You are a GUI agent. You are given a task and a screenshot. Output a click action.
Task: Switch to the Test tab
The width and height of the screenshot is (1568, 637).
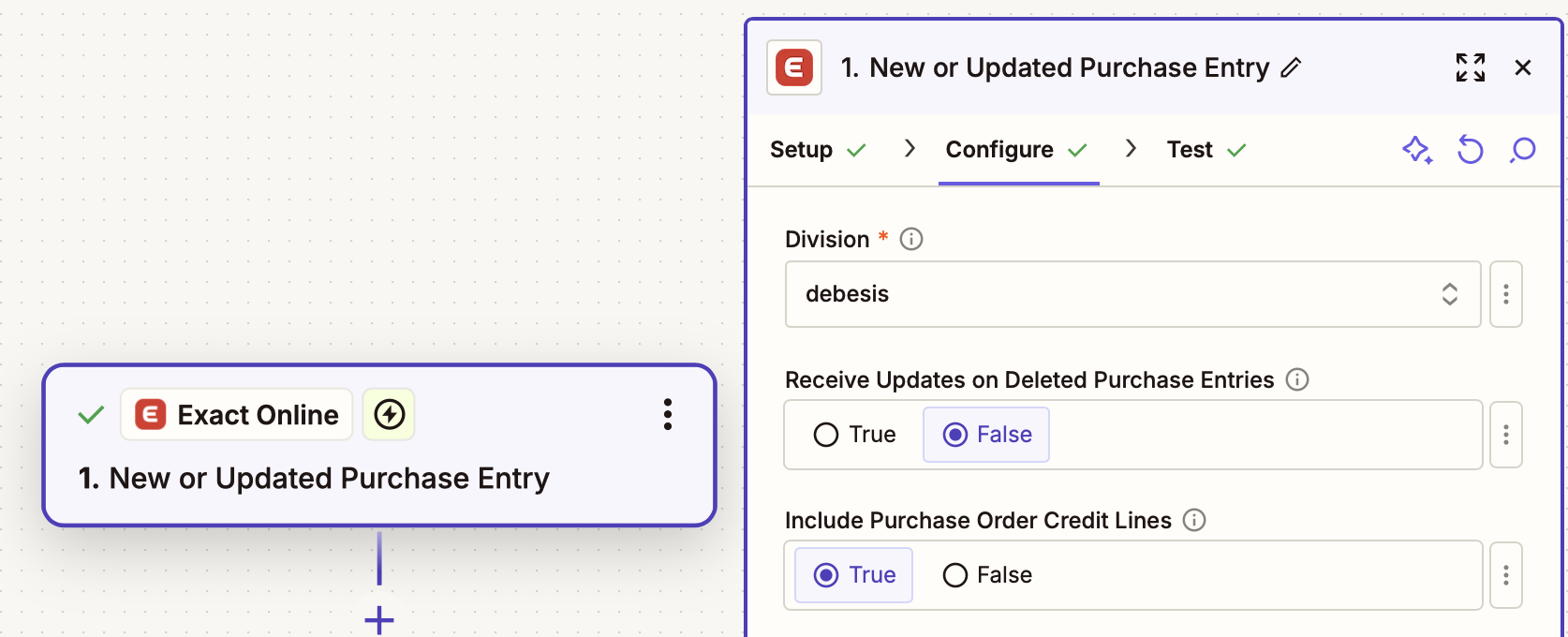1206,150
